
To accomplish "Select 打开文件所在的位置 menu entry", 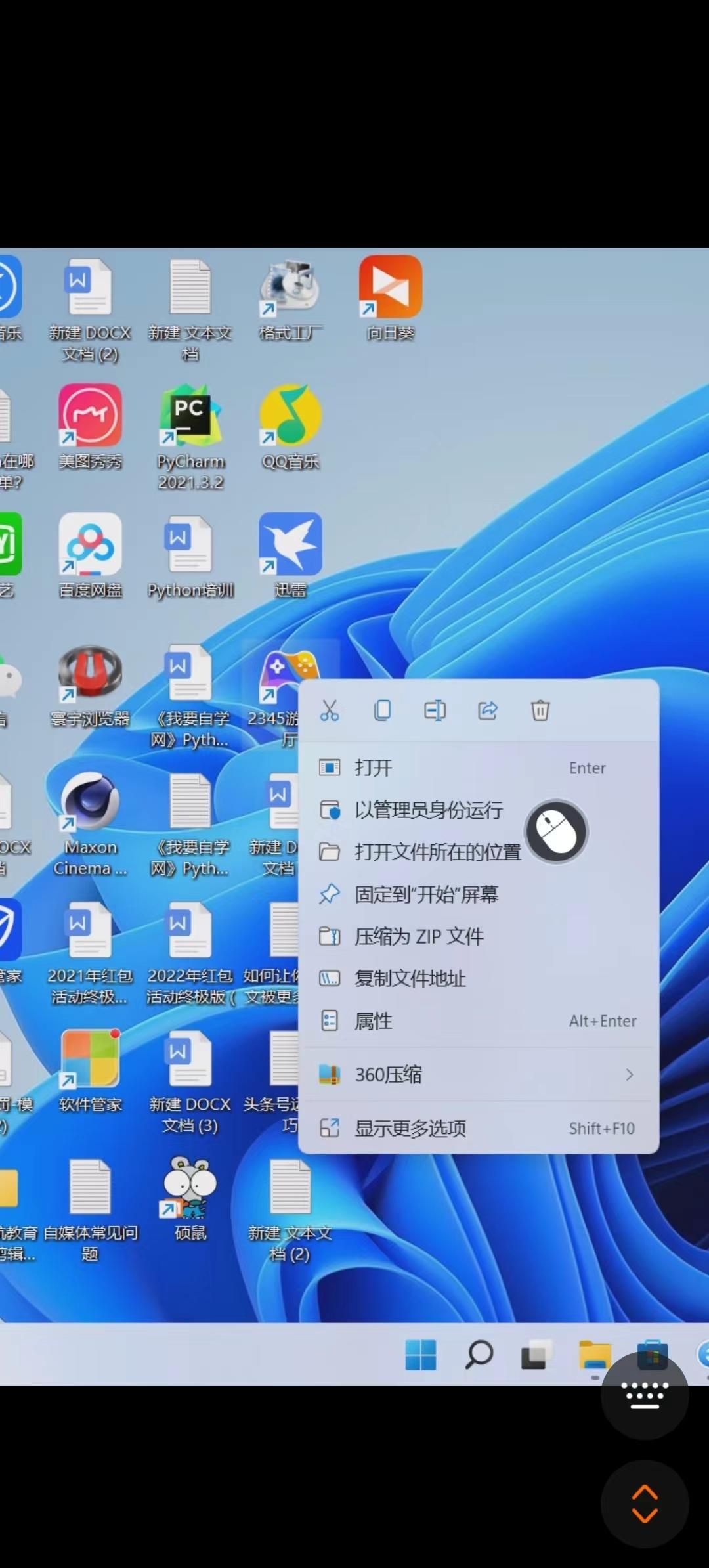I will (437, 852).
